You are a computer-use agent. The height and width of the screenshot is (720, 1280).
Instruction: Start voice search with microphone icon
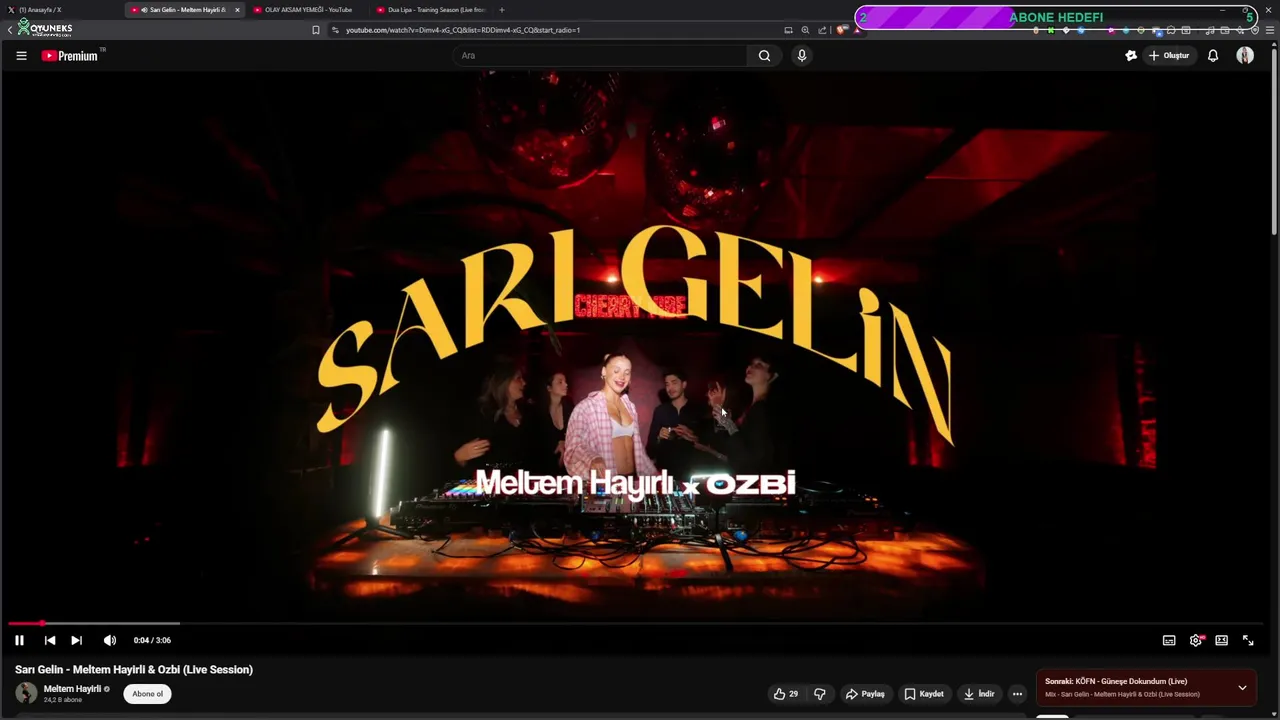[x=801, y=56]
